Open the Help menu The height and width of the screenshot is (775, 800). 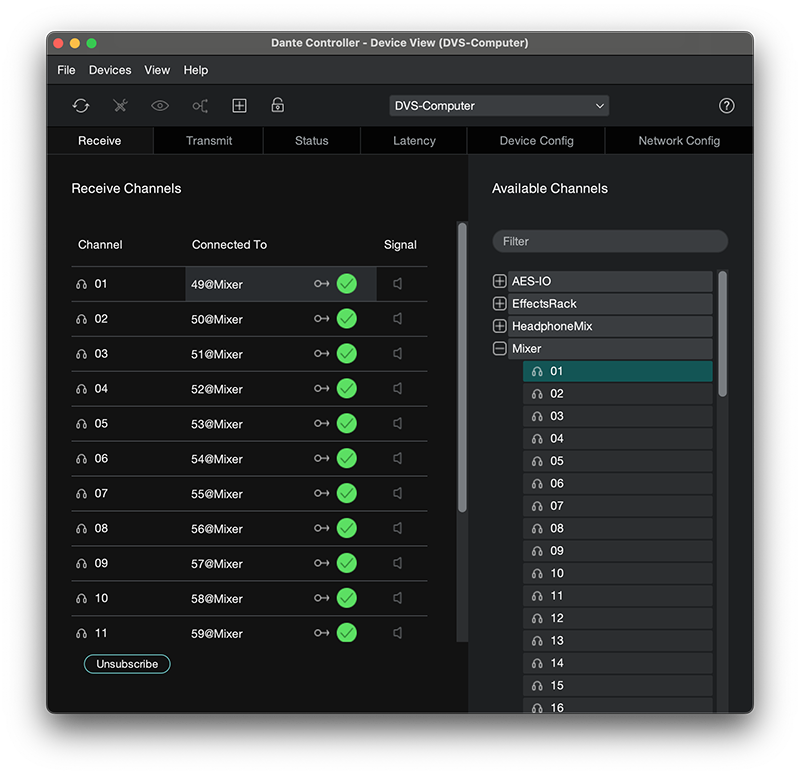click(x=196, y=70)
